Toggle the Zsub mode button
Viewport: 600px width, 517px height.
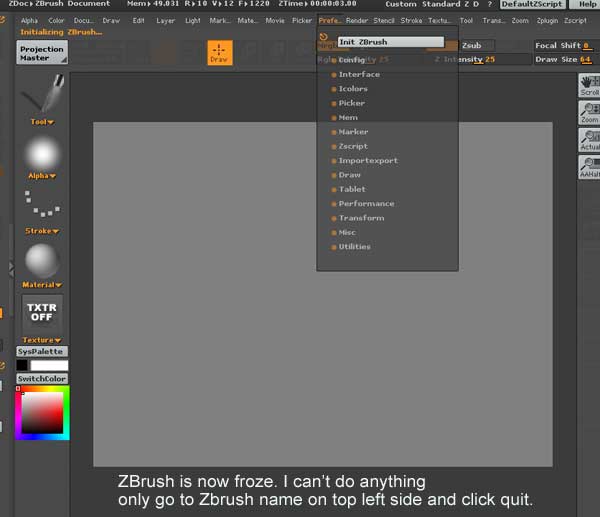pos(476,46)
